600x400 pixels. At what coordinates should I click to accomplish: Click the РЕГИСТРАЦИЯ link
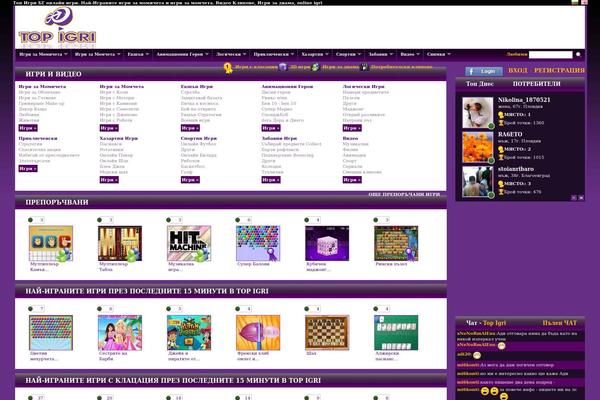point(559,70)
